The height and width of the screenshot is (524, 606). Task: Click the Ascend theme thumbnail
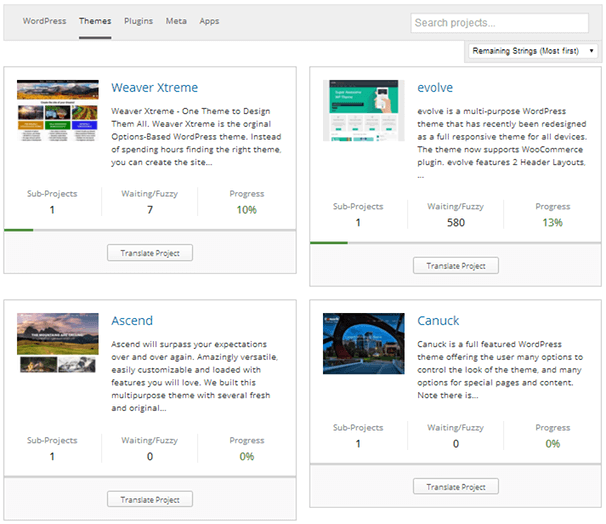click(58, 343)
